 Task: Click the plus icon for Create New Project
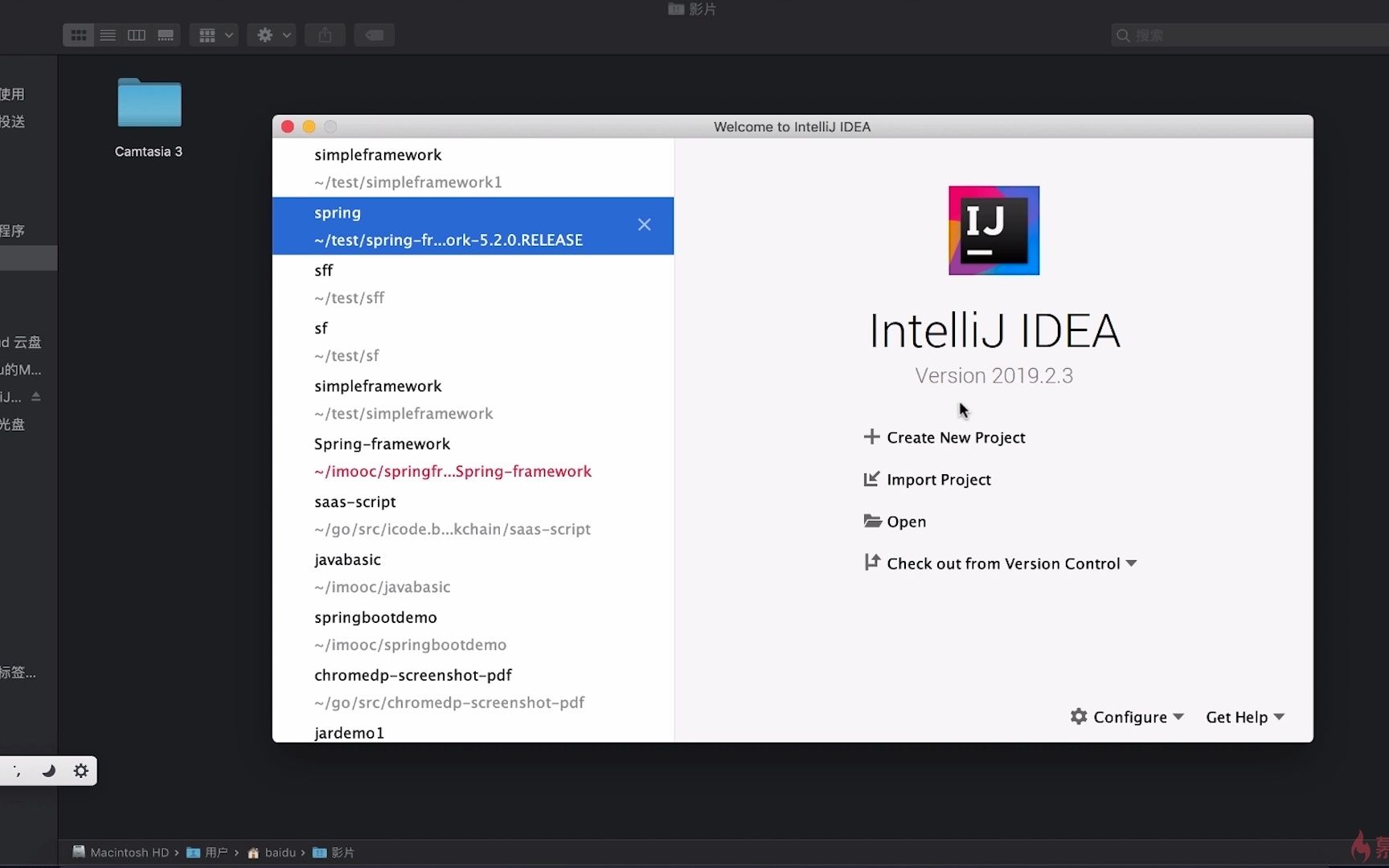point(871,437)
